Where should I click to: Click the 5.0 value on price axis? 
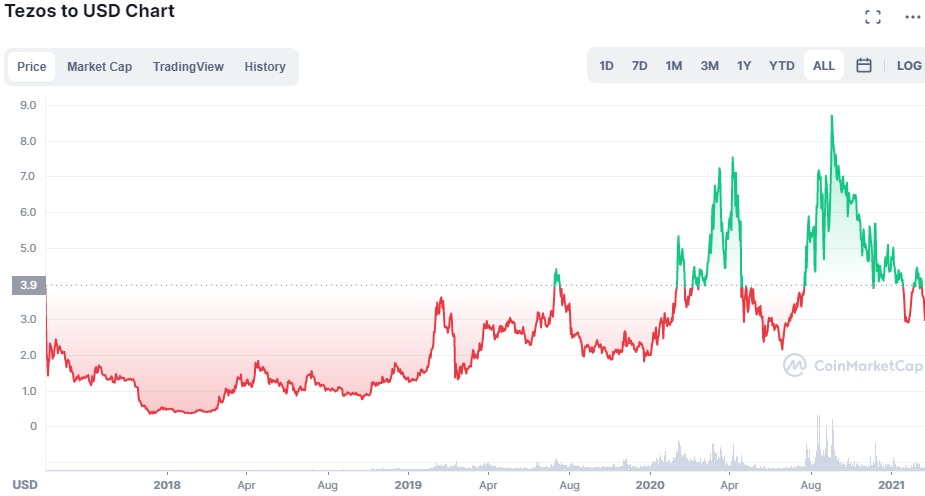pyautogui.click(x=28, y=248)
